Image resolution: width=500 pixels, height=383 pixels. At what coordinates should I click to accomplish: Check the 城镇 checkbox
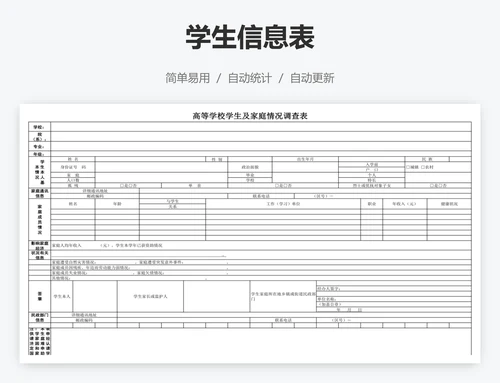[408, 167]
